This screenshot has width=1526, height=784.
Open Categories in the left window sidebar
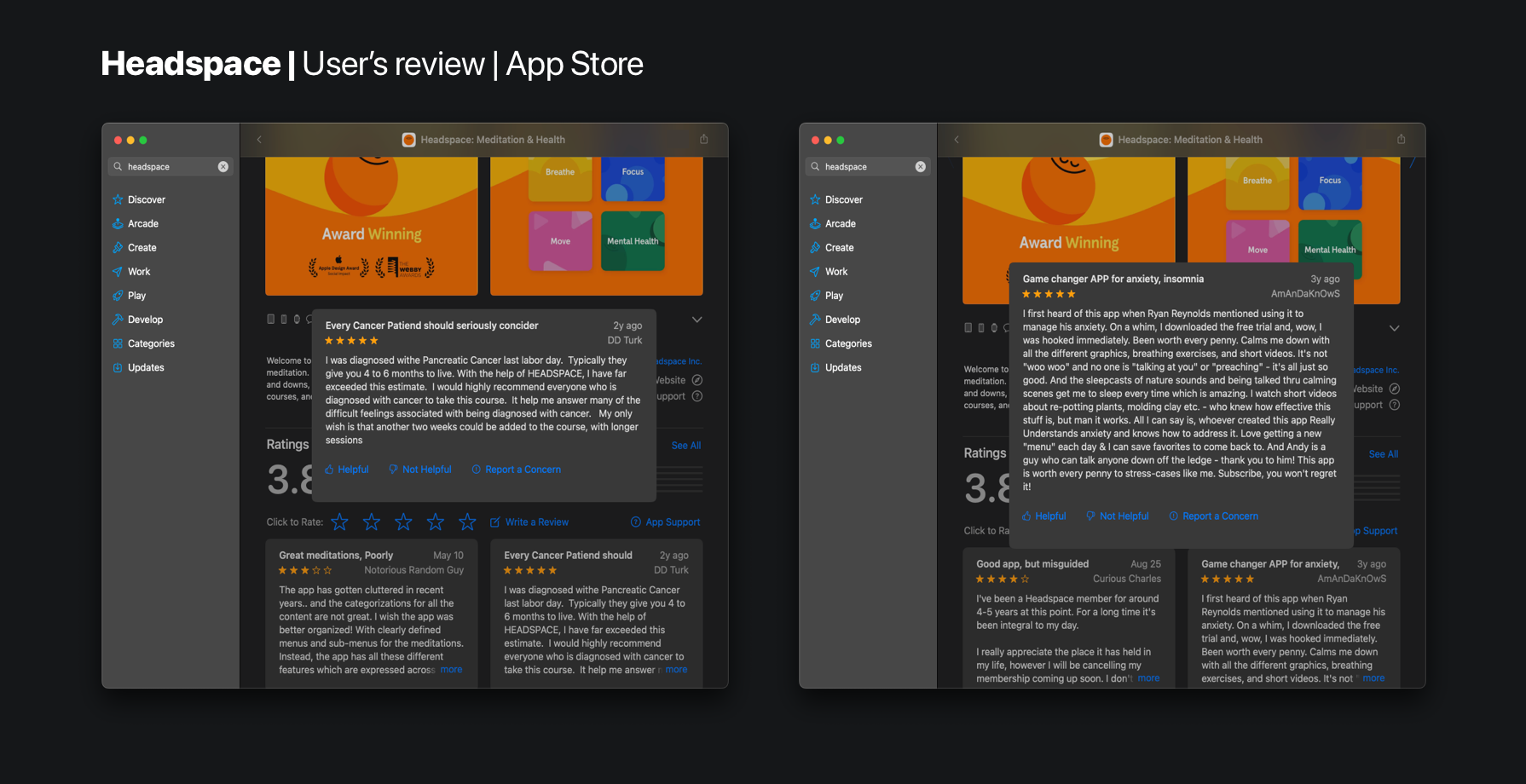coord(143,343)
